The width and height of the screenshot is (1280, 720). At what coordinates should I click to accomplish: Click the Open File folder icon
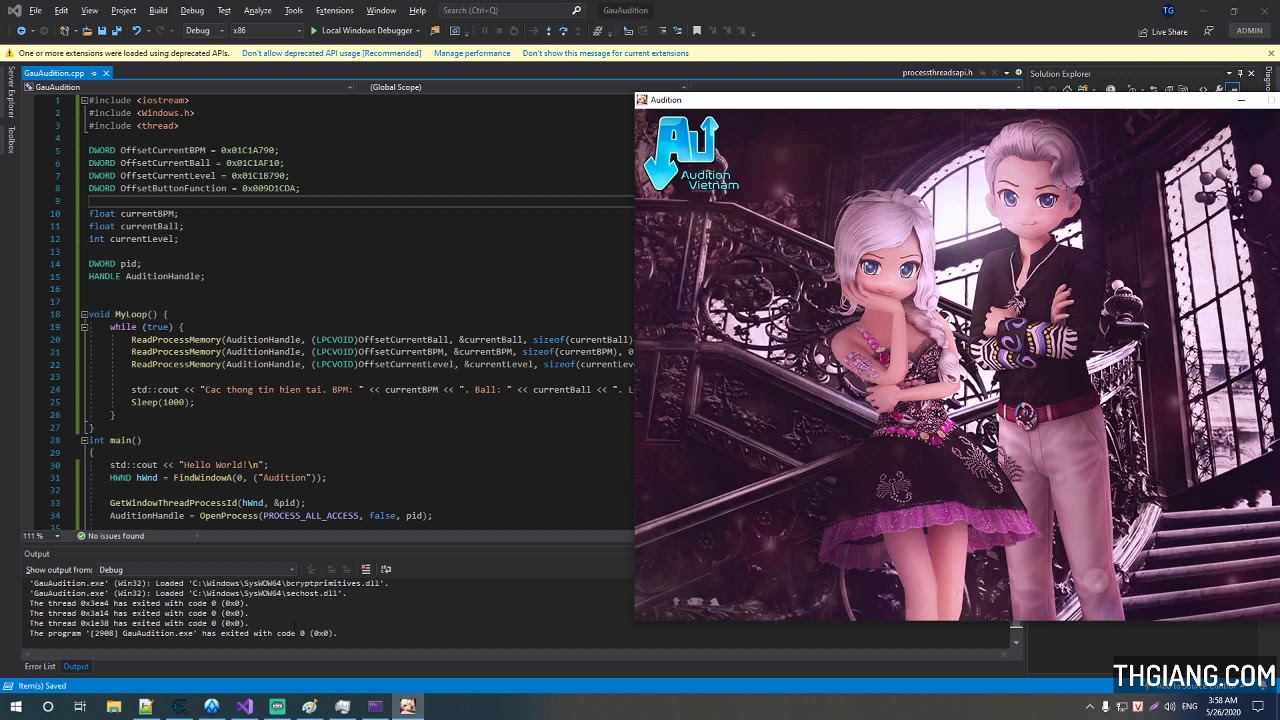pos(87,31)
